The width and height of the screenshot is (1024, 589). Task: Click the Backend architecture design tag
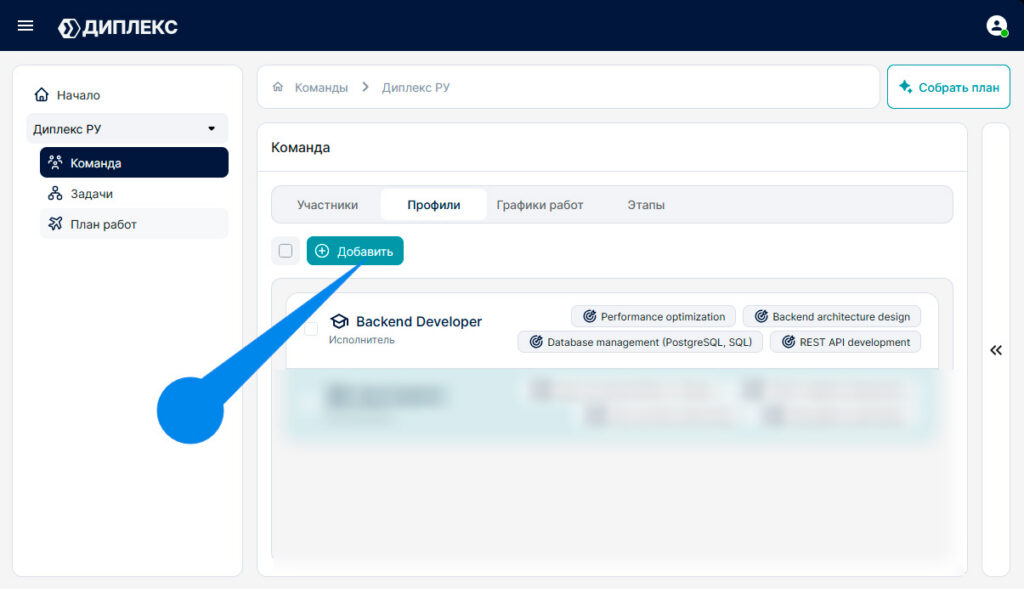832,317
